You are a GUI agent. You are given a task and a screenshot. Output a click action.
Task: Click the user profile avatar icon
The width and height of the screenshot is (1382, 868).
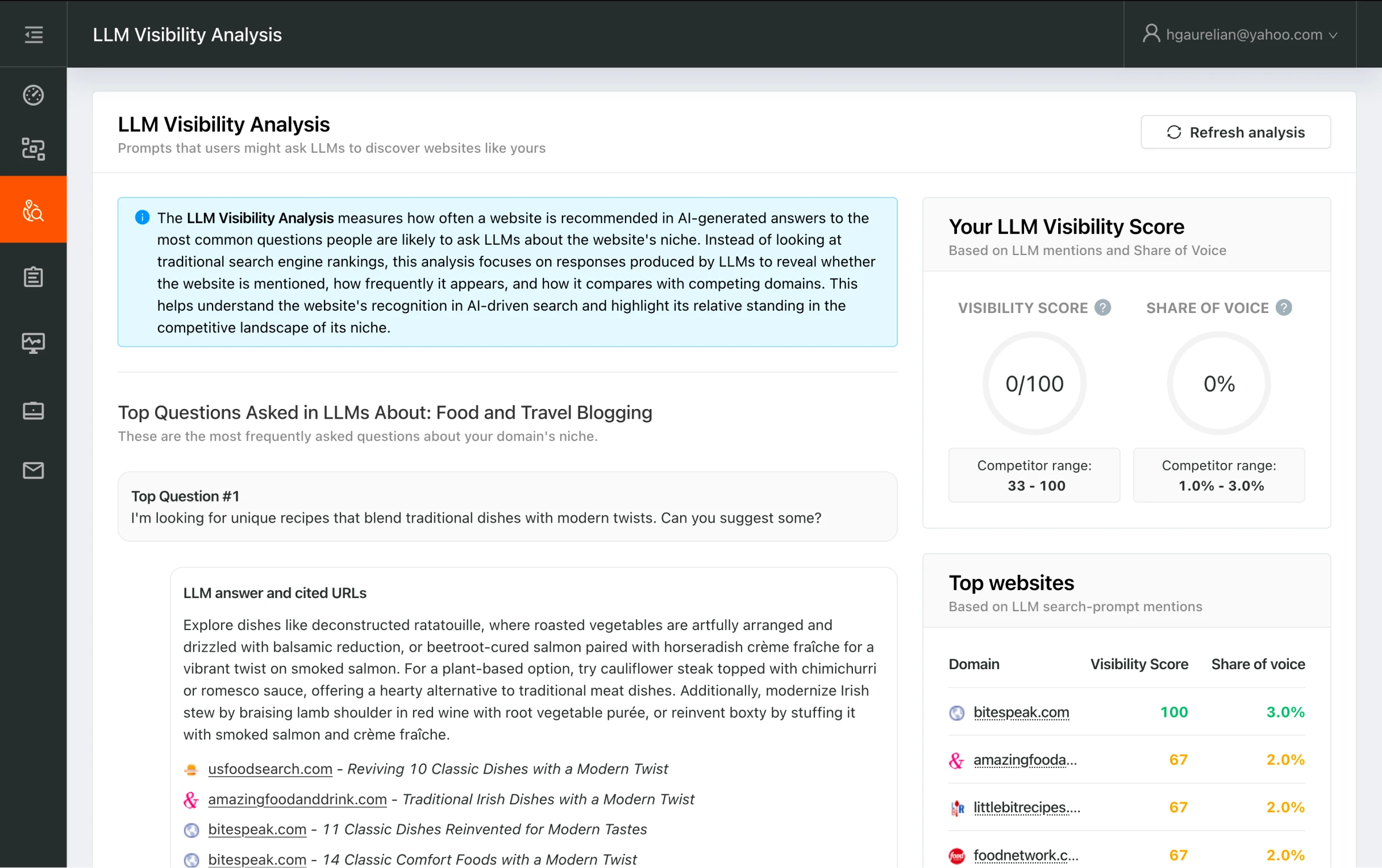[x=1151, y=34]
